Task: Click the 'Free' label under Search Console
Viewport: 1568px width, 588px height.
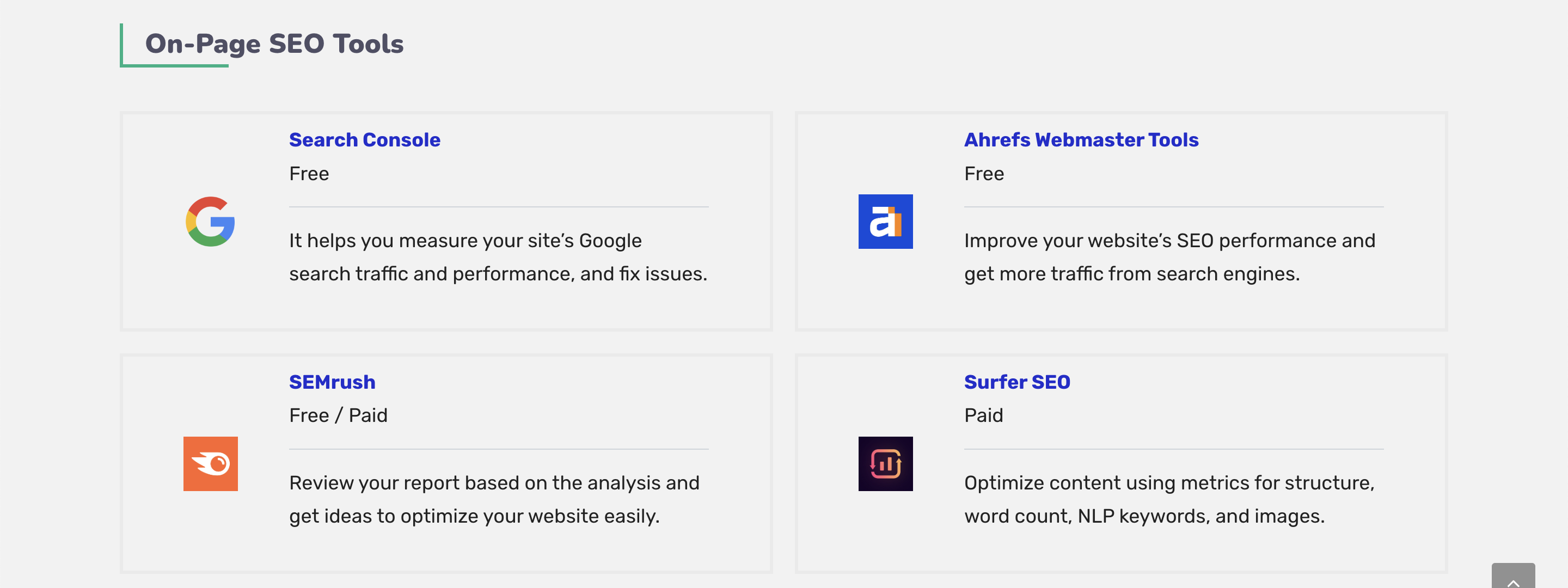Action: [309, 173]
